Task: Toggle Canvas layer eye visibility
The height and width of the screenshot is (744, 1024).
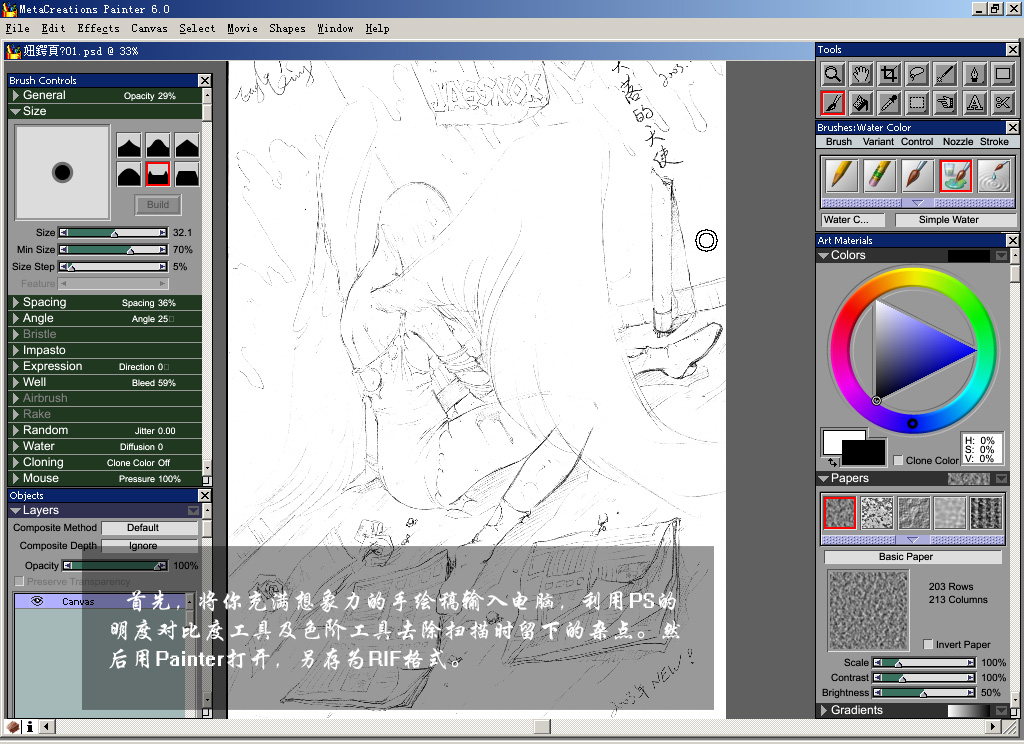Action: coord(37,601)
